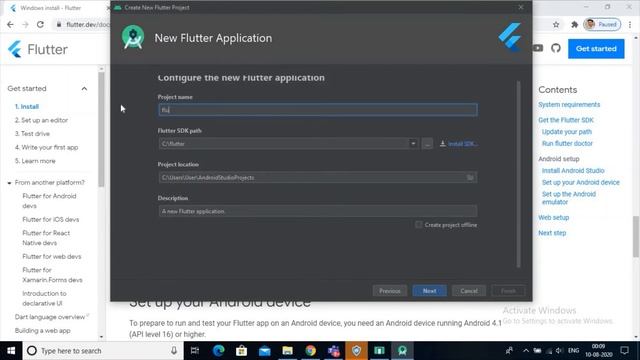The image size is (640, 360).
Task: Open the Windows Start menu
Action: pos(11,351)
